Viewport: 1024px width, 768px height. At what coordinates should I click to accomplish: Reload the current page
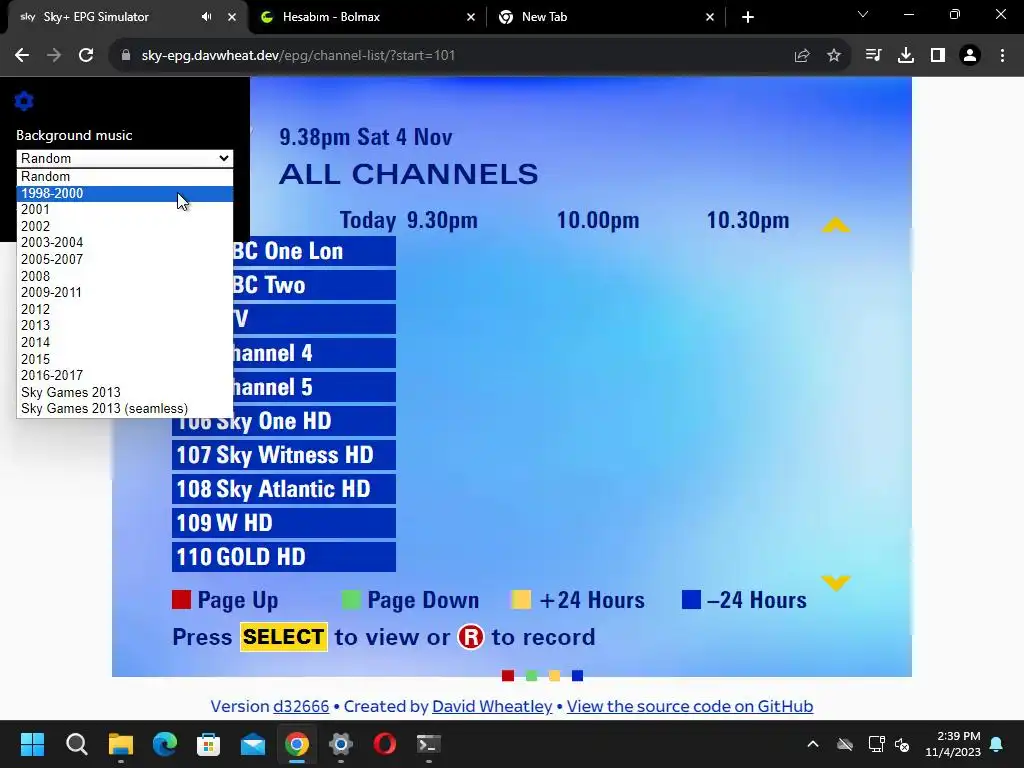tap(86, 56)
